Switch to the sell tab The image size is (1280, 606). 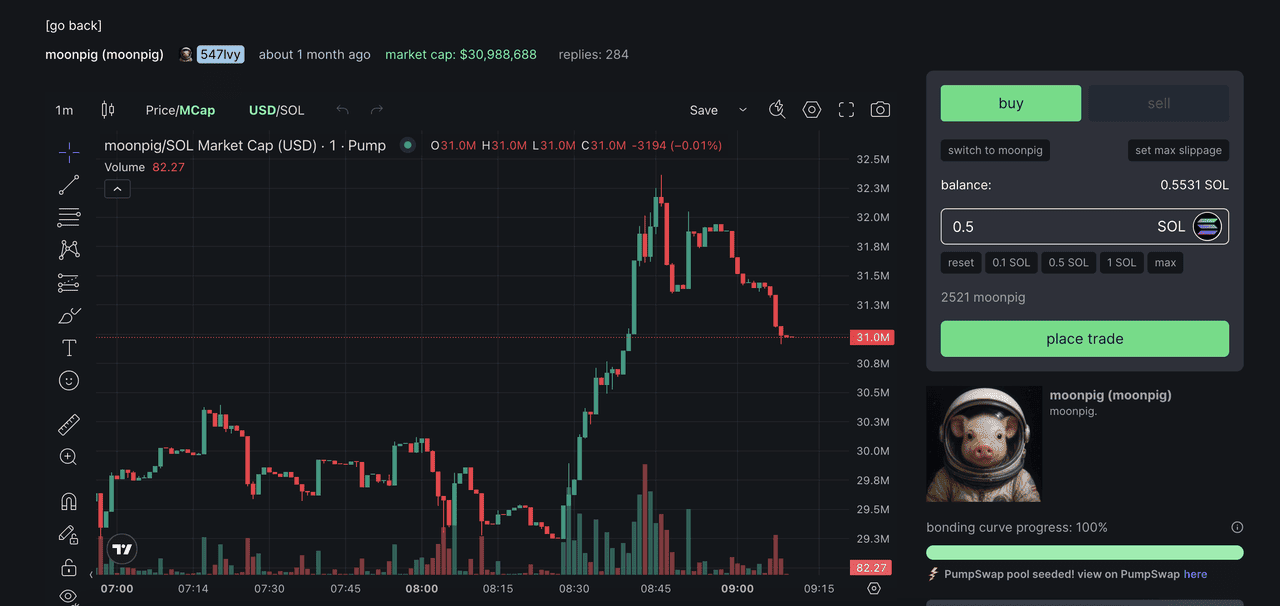pyautogui.click(x=1158, y=103)
